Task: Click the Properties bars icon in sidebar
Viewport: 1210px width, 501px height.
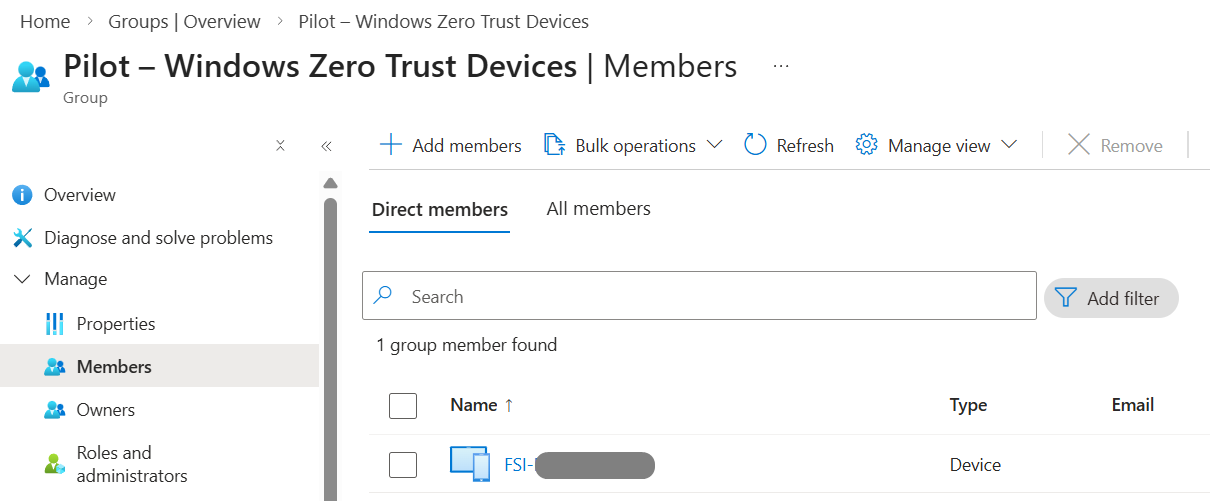Action: coord(55,324)
